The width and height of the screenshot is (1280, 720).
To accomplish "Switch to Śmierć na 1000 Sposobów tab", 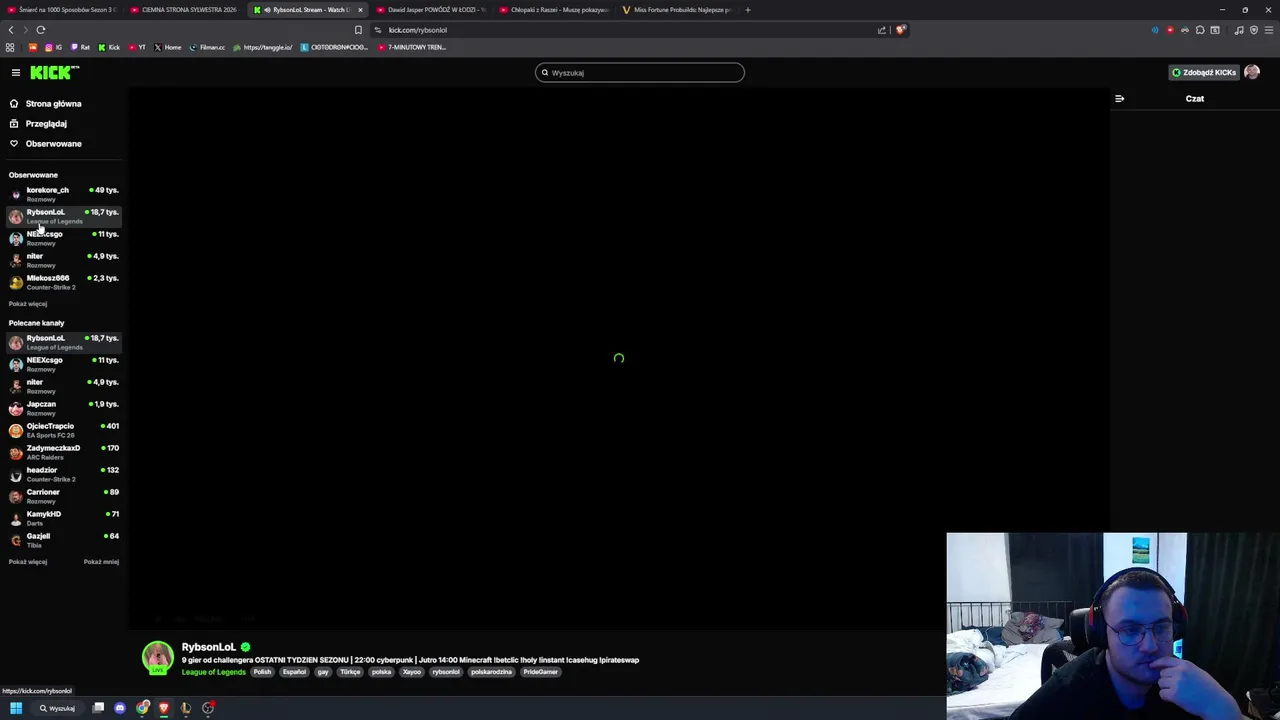I will [x=62, y=10].
